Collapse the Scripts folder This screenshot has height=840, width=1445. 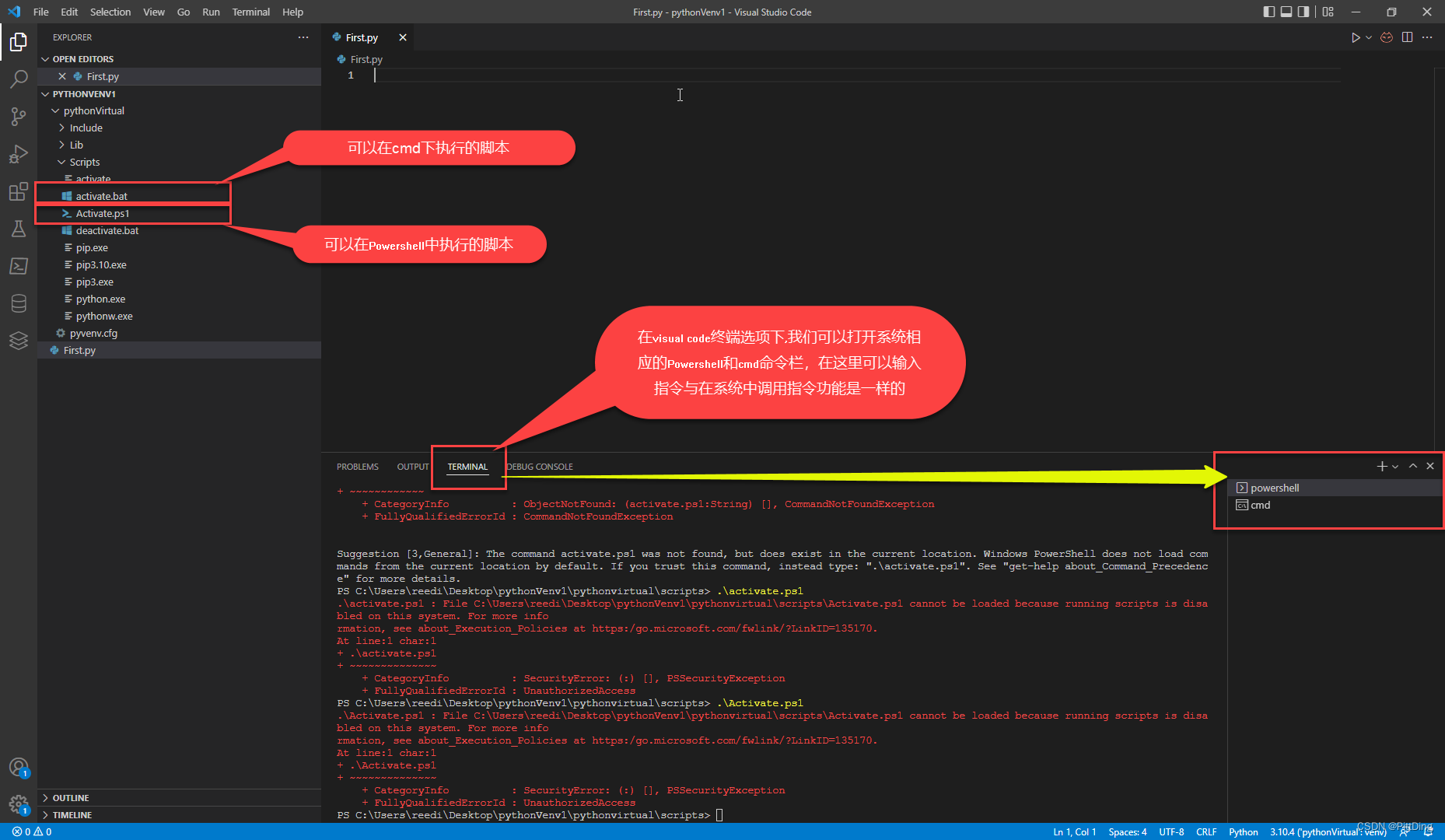(x=179, y=162)
